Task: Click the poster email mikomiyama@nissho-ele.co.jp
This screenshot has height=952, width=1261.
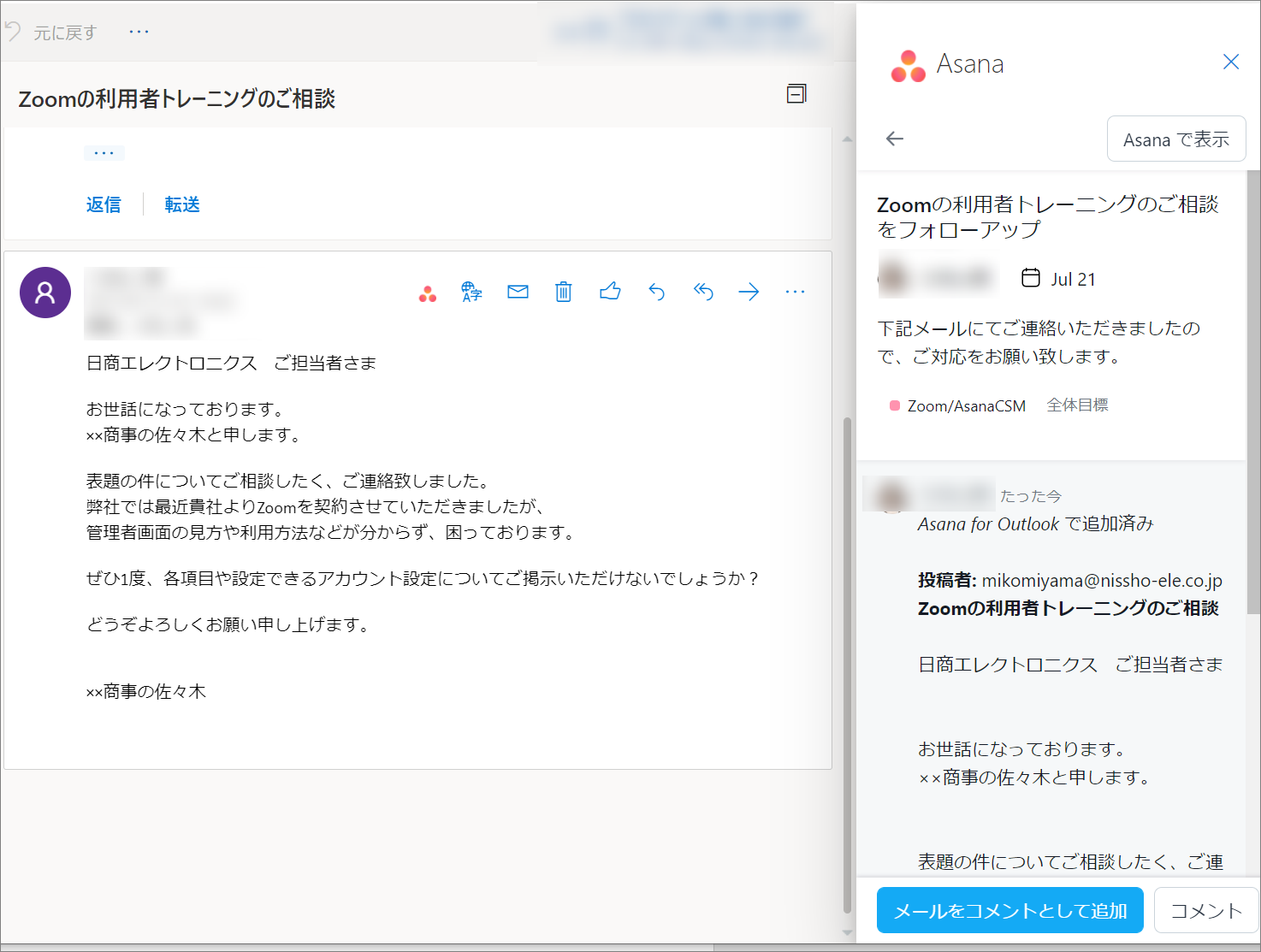Action: coord(1102,580)
